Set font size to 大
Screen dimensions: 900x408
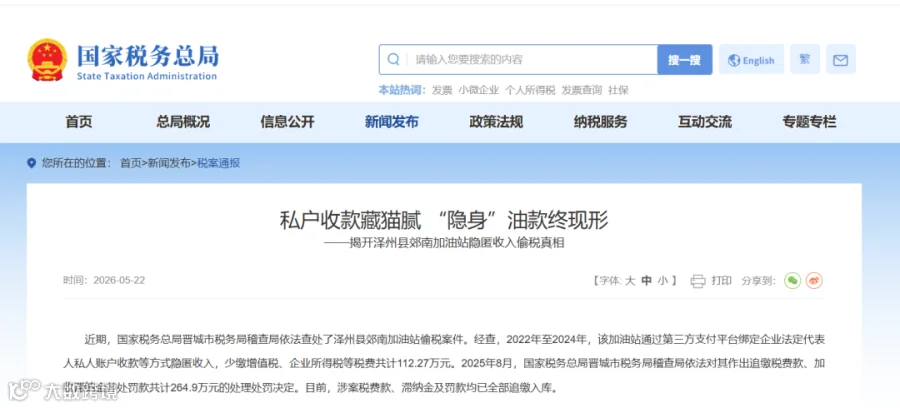coord(630,281)
